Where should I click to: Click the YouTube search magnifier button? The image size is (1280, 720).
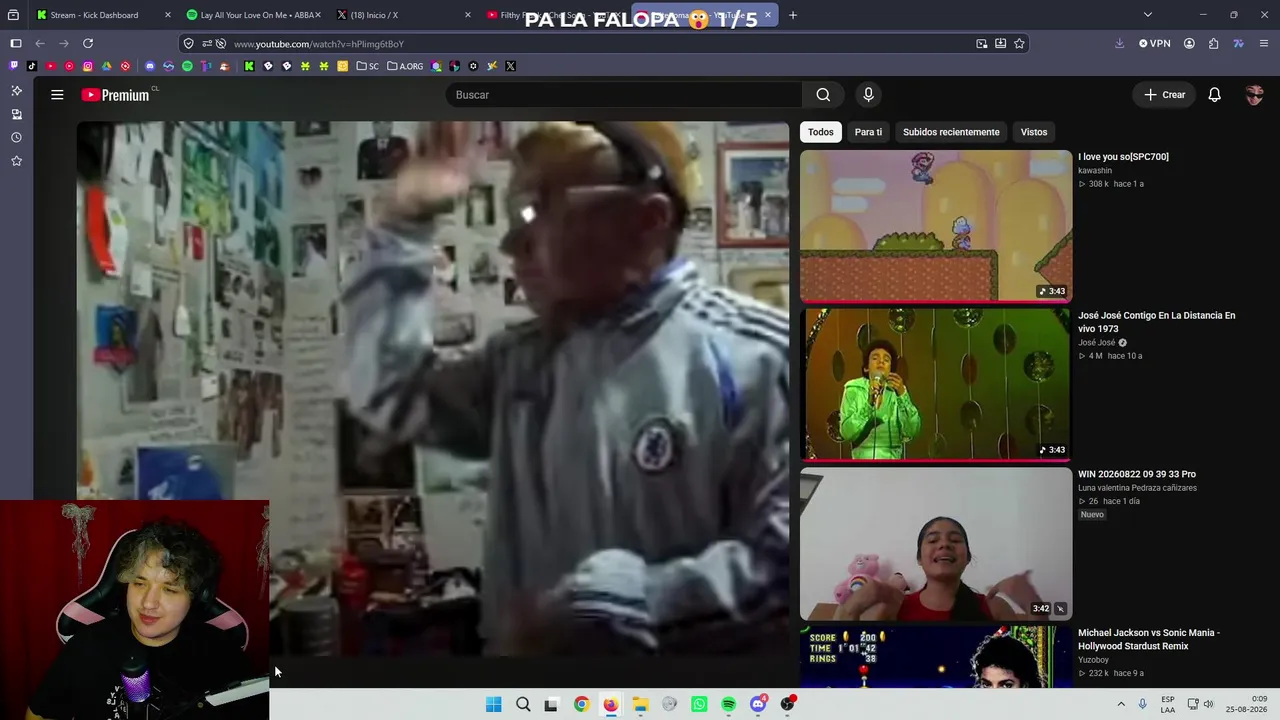[823, 95]
